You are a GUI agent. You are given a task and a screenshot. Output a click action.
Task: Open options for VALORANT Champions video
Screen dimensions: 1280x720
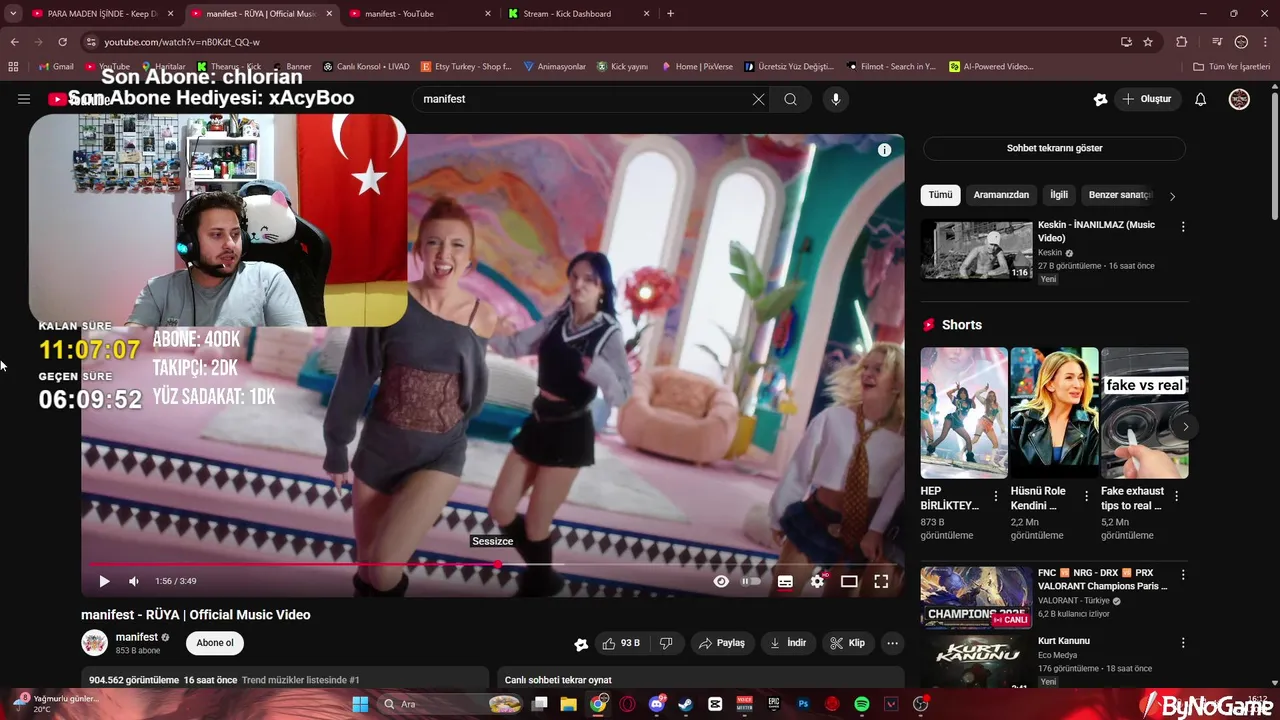[x=1183, y=575]
